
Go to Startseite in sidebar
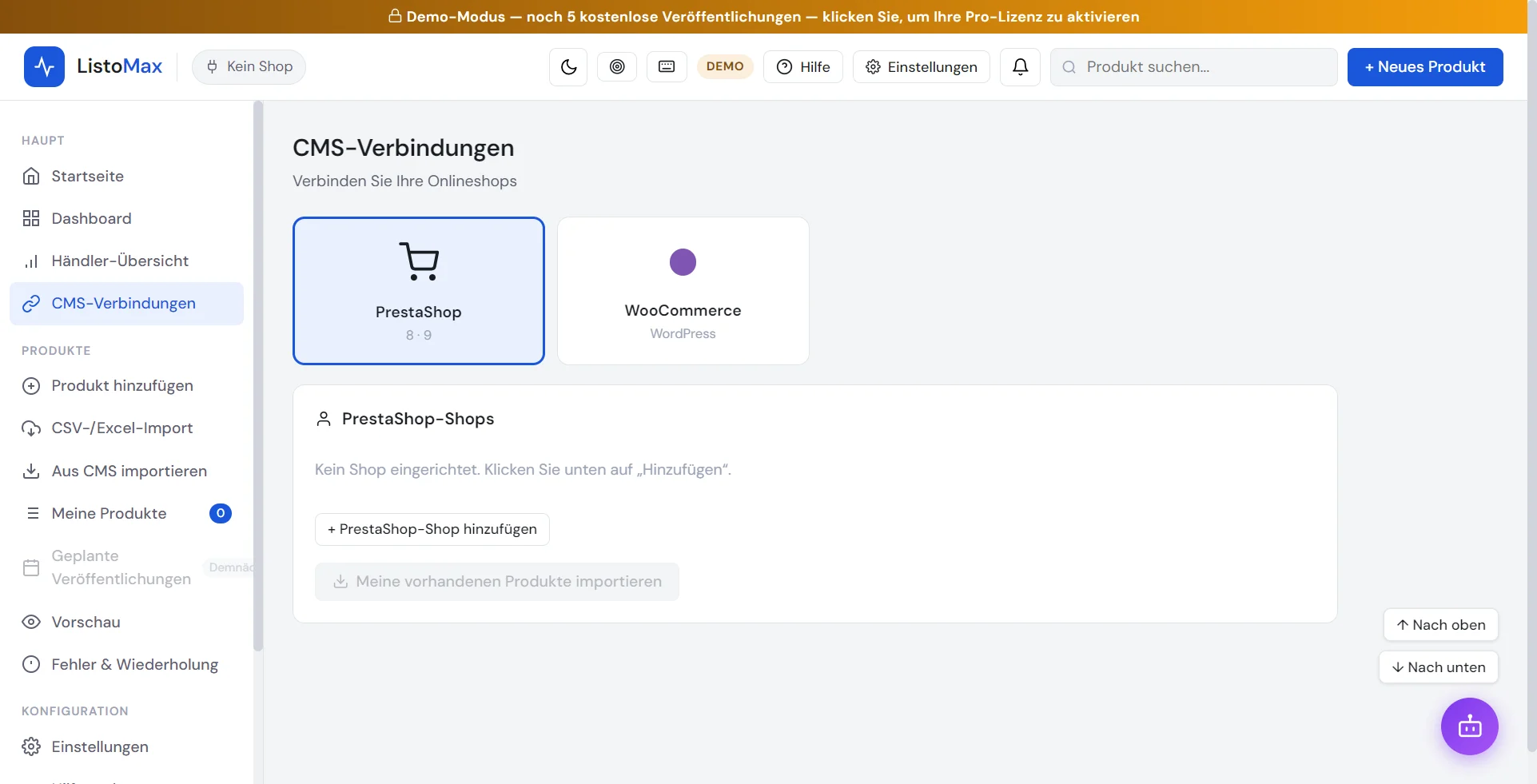(x=126, y=176)
